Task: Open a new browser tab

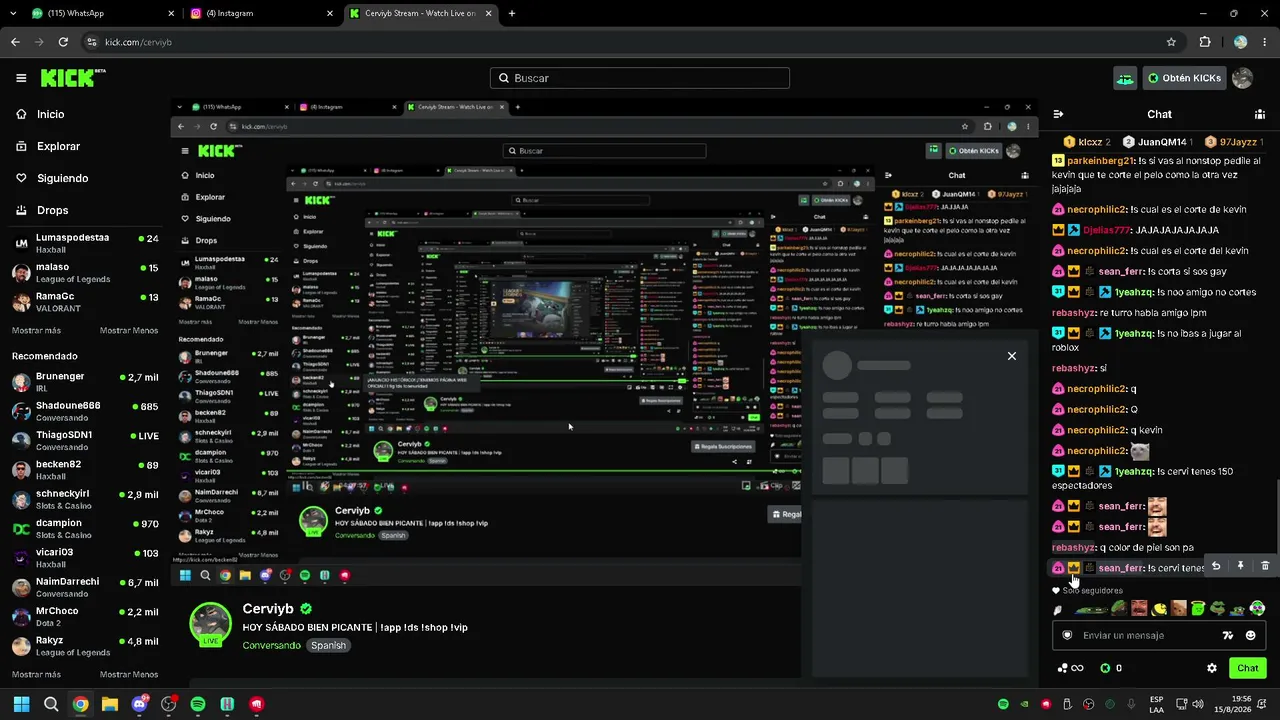Action: [x=512, y=13]
